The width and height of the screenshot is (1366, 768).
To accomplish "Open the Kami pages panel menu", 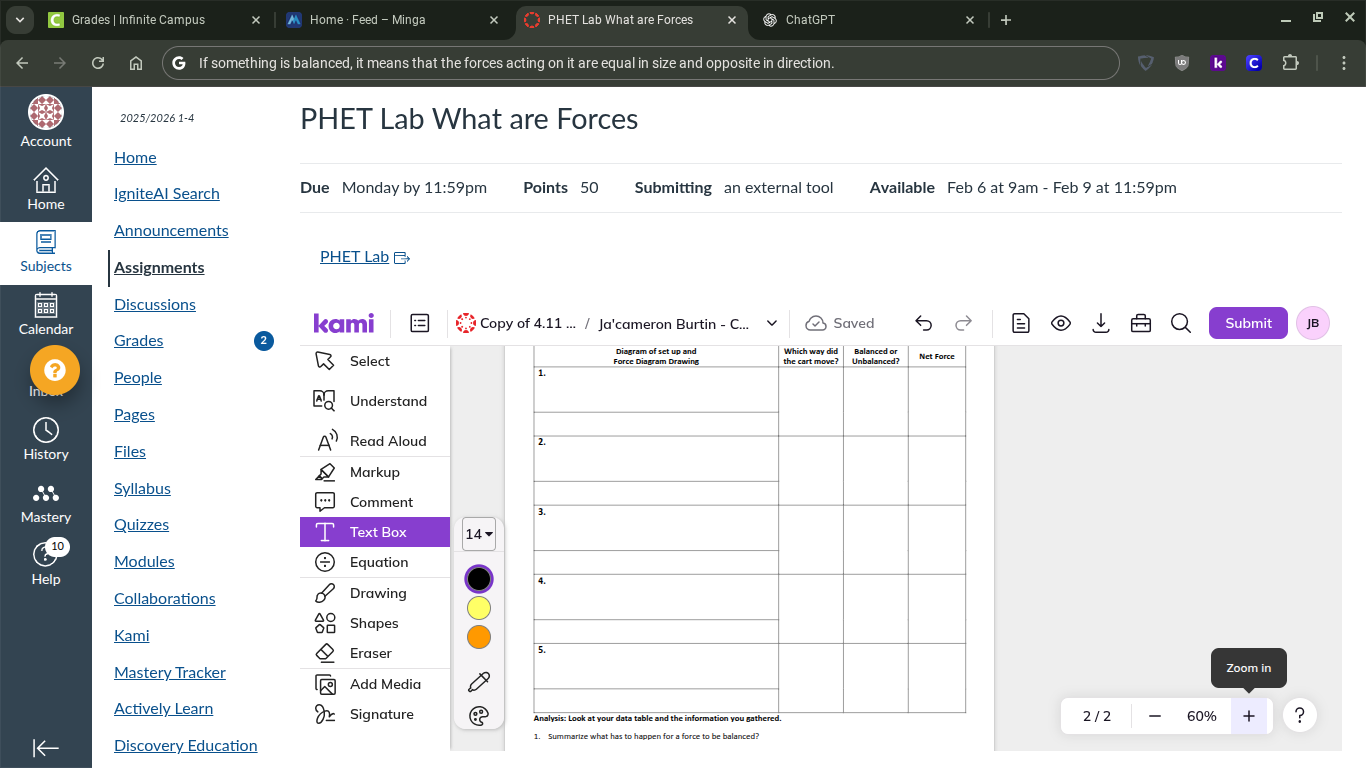I will pos(419,323).
